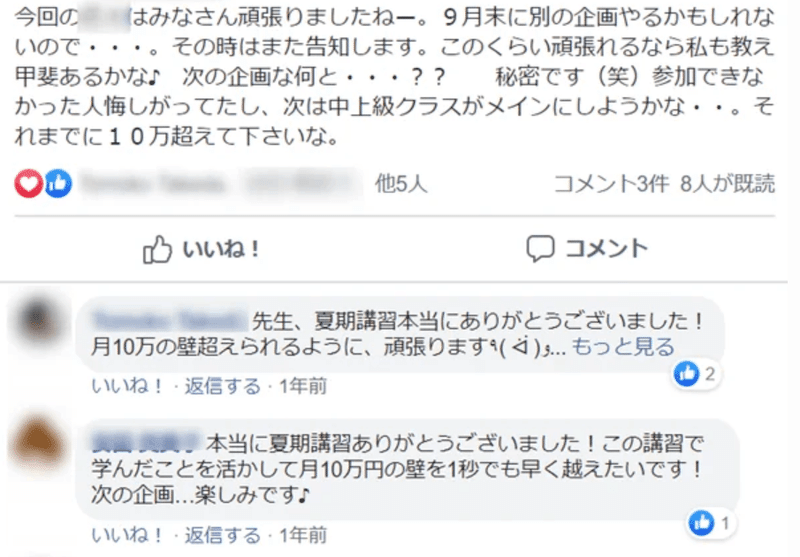Open コメント3件 comments count
The image size is (800, 557).
tap(611, 184)
